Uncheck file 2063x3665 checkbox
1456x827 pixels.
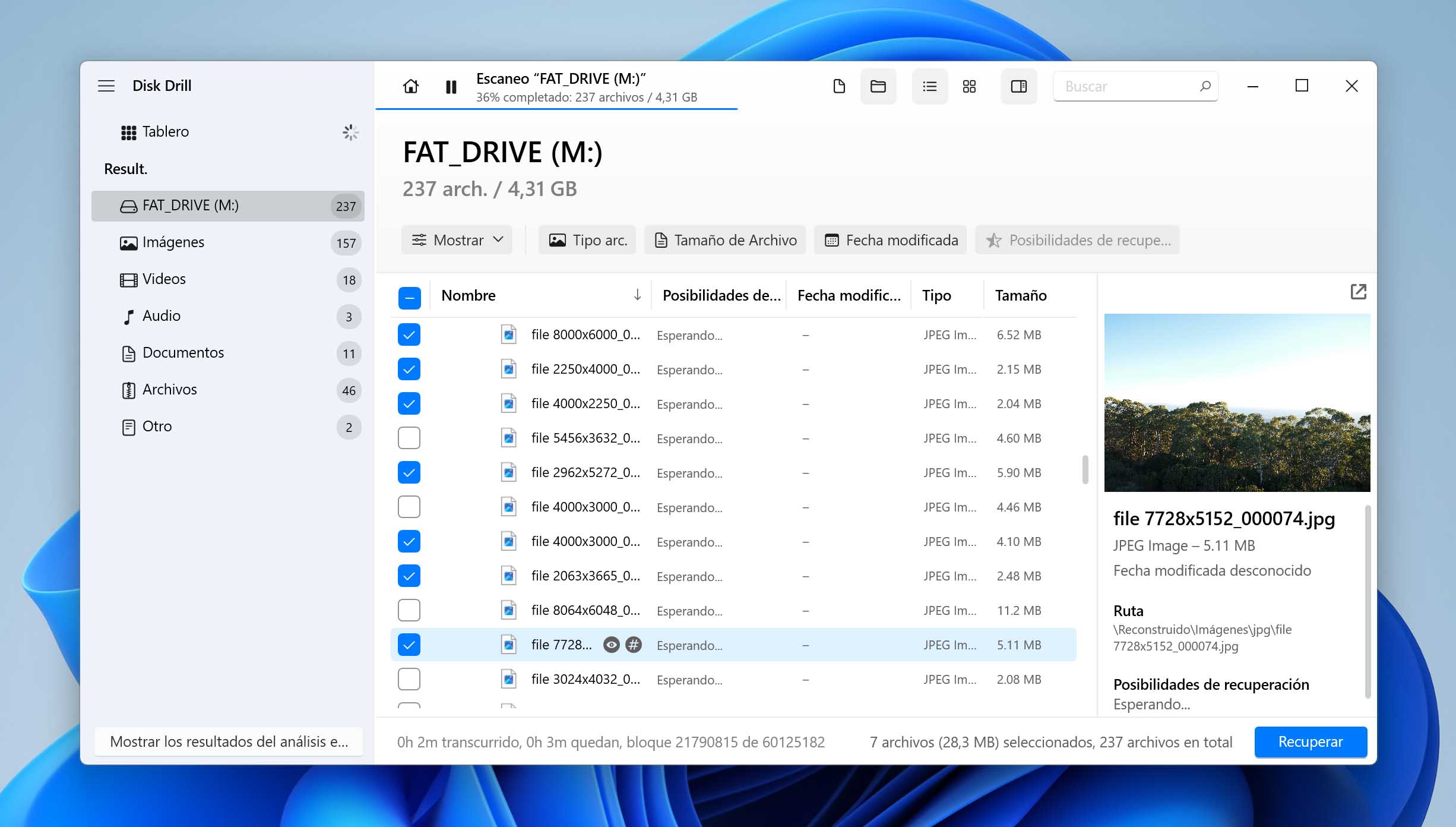click(409, 576)
